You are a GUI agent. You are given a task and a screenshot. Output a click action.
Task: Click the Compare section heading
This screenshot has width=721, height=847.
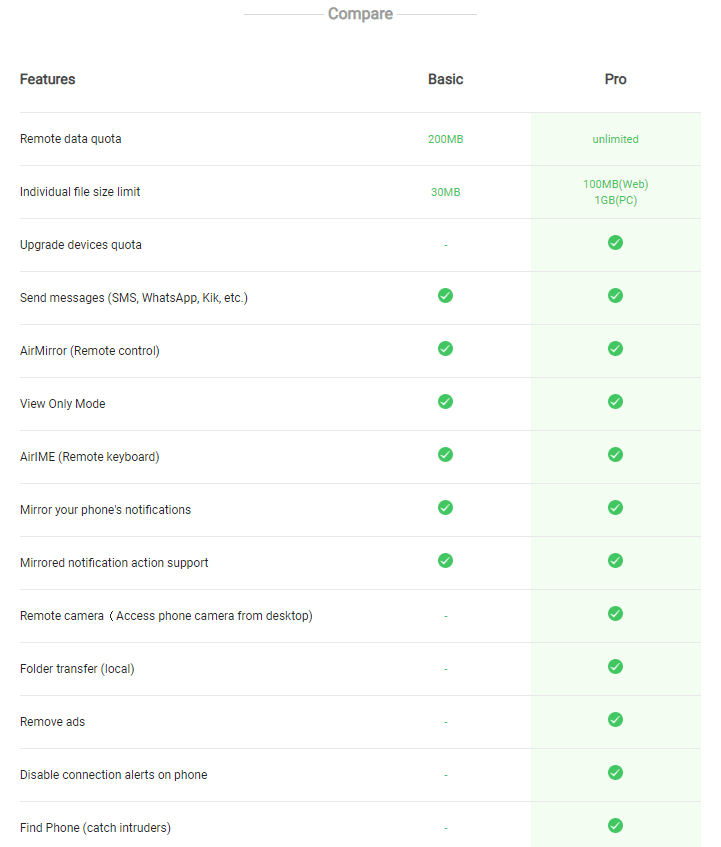click(360, 14)
